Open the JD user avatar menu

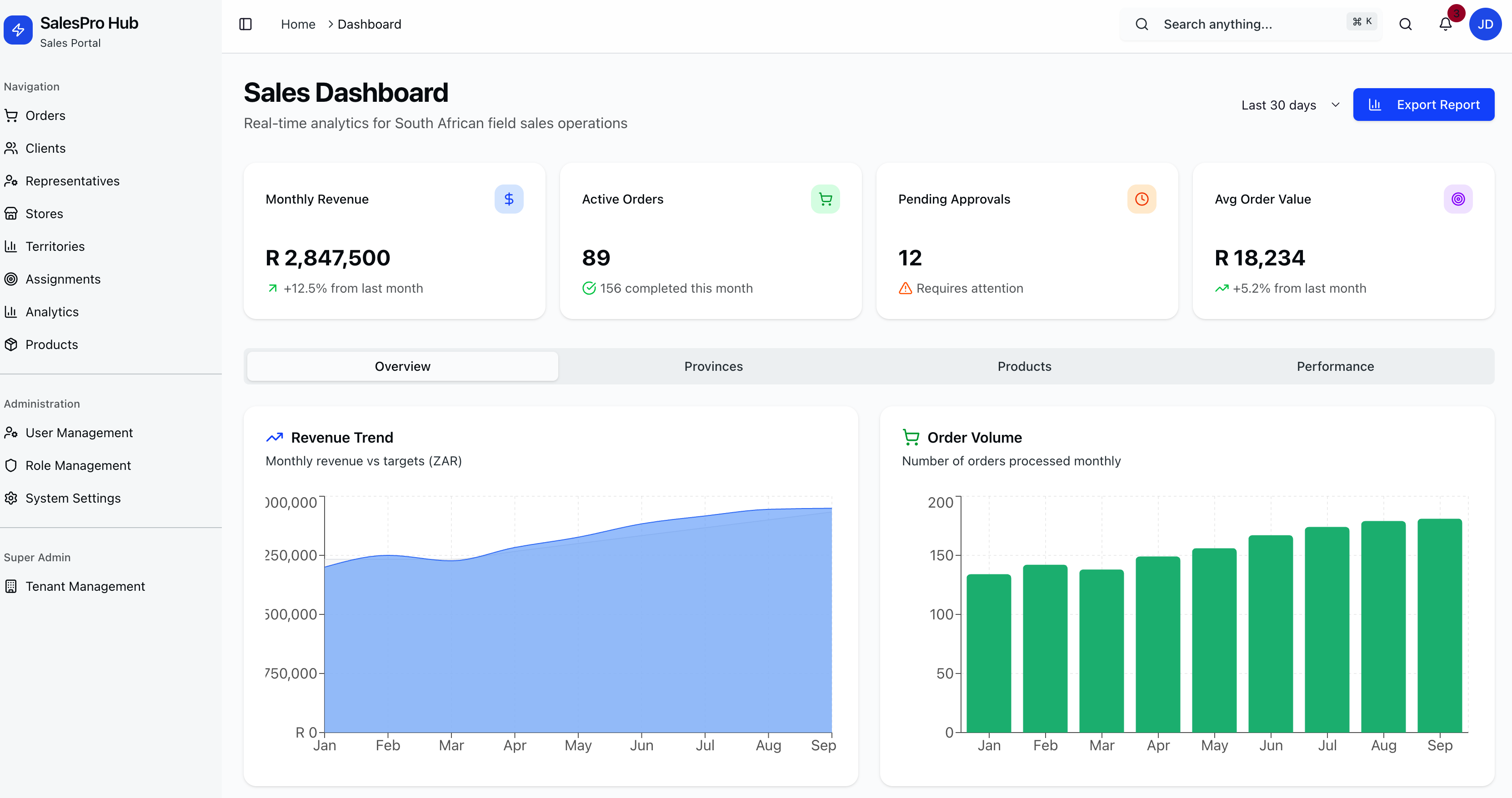coord(1485,24)
